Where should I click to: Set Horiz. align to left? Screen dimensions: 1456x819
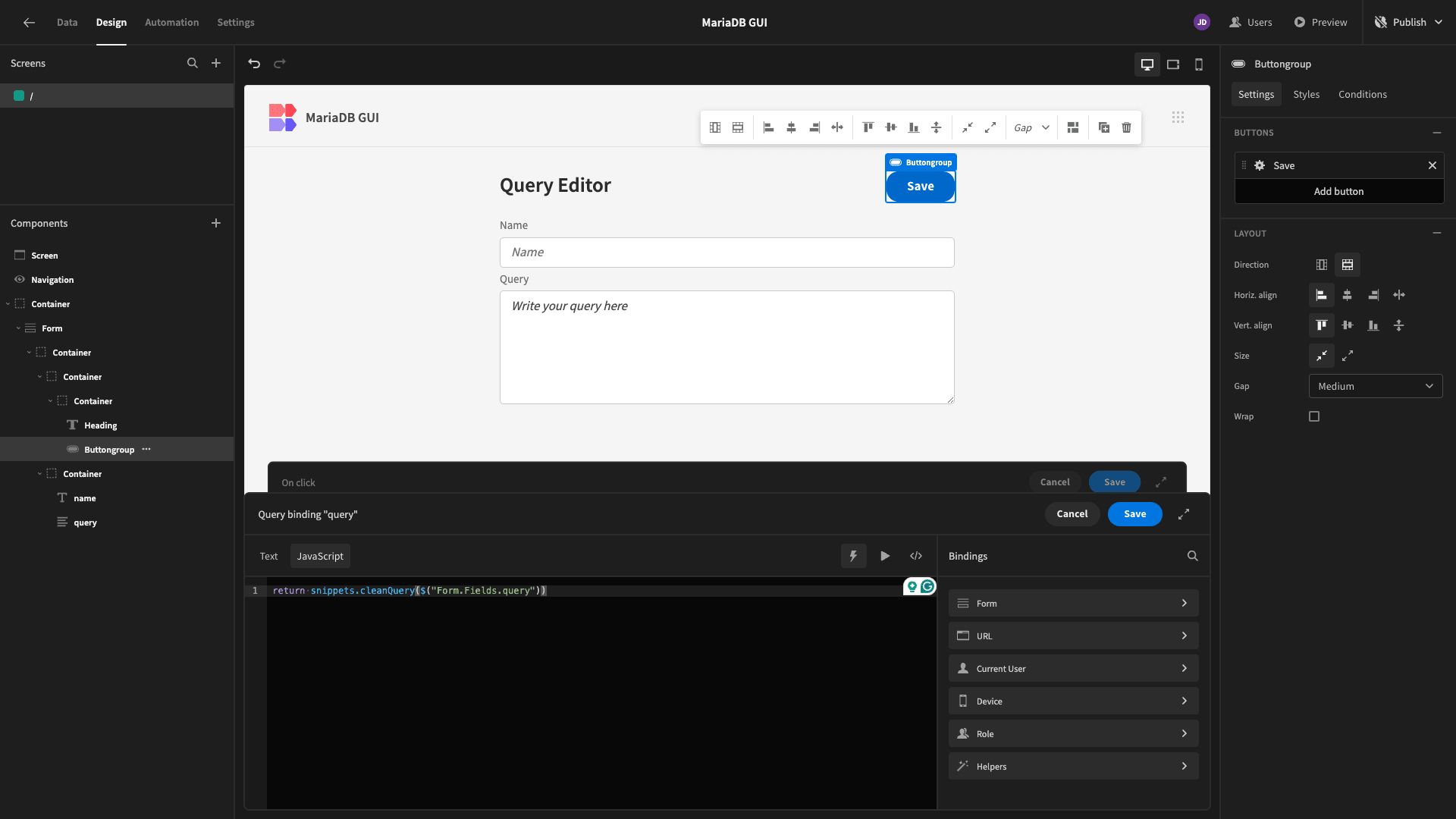point(1322,295)
